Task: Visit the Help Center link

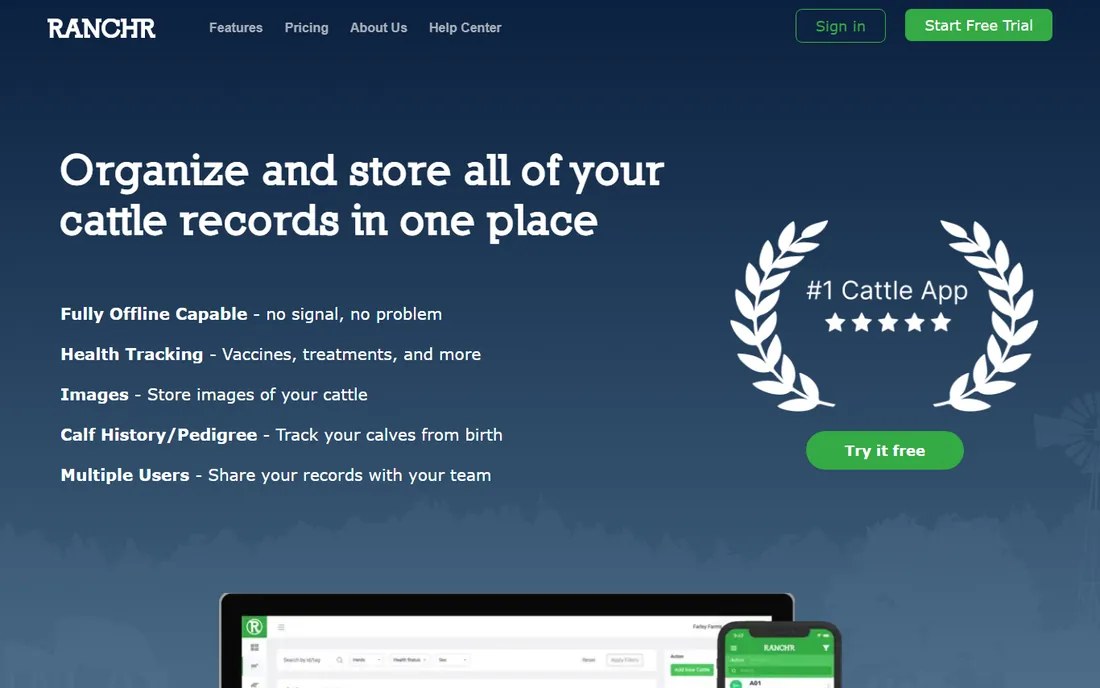Action: tap(465, 28)
